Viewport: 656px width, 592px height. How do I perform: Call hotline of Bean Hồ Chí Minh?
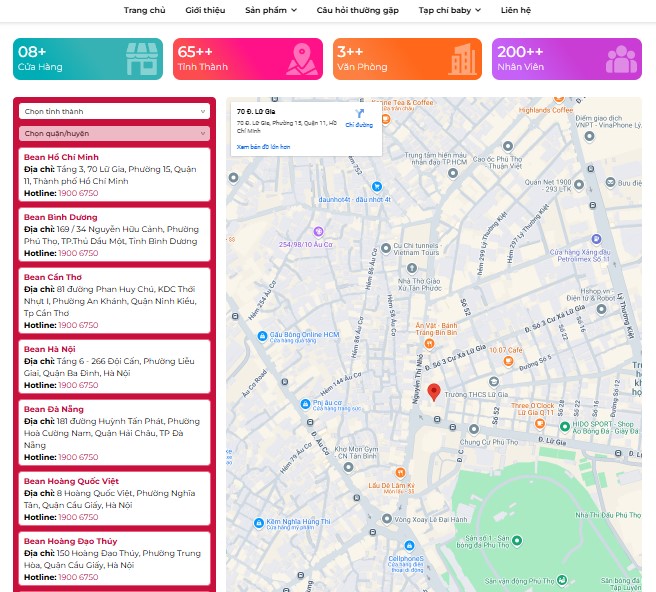point(78,193)
